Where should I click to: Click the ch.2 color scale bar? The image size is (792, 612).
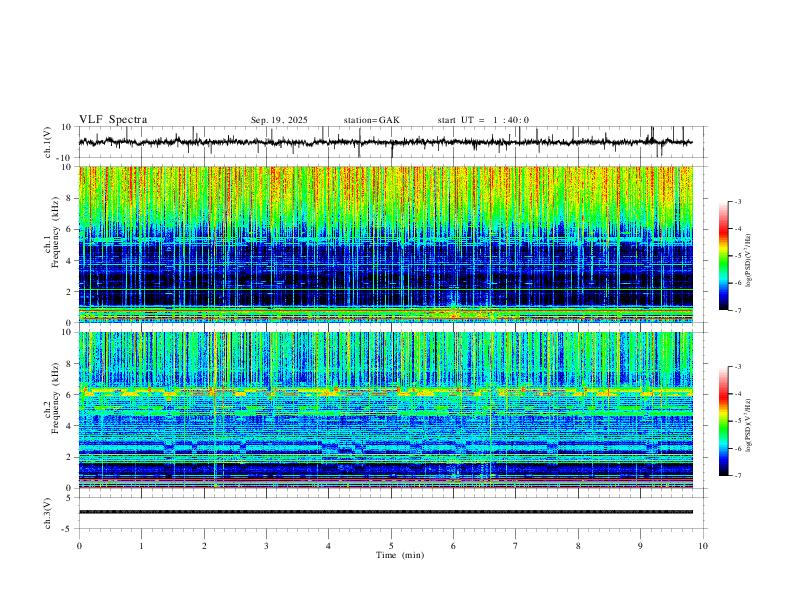coord(723,421)
